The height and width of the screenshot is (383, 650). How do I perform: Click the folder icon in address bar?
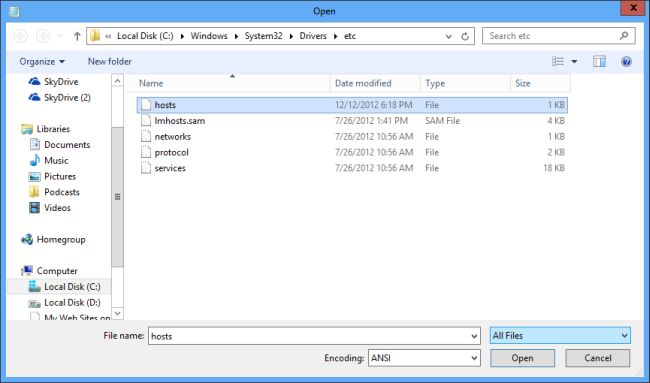click(x=95, y=36)
